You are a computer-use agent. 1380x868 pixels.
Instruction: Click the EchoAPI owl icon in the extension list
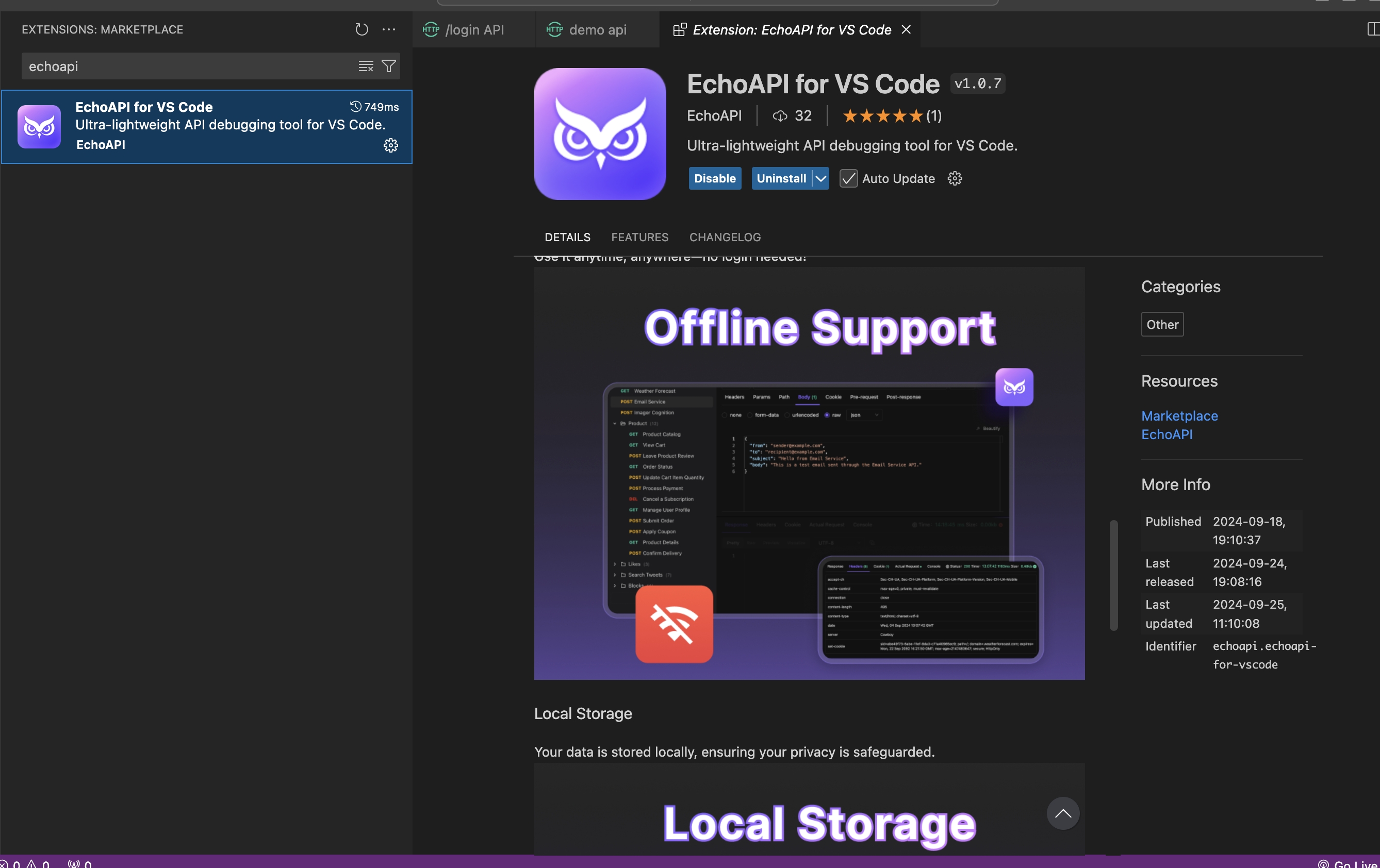point(39,127)
